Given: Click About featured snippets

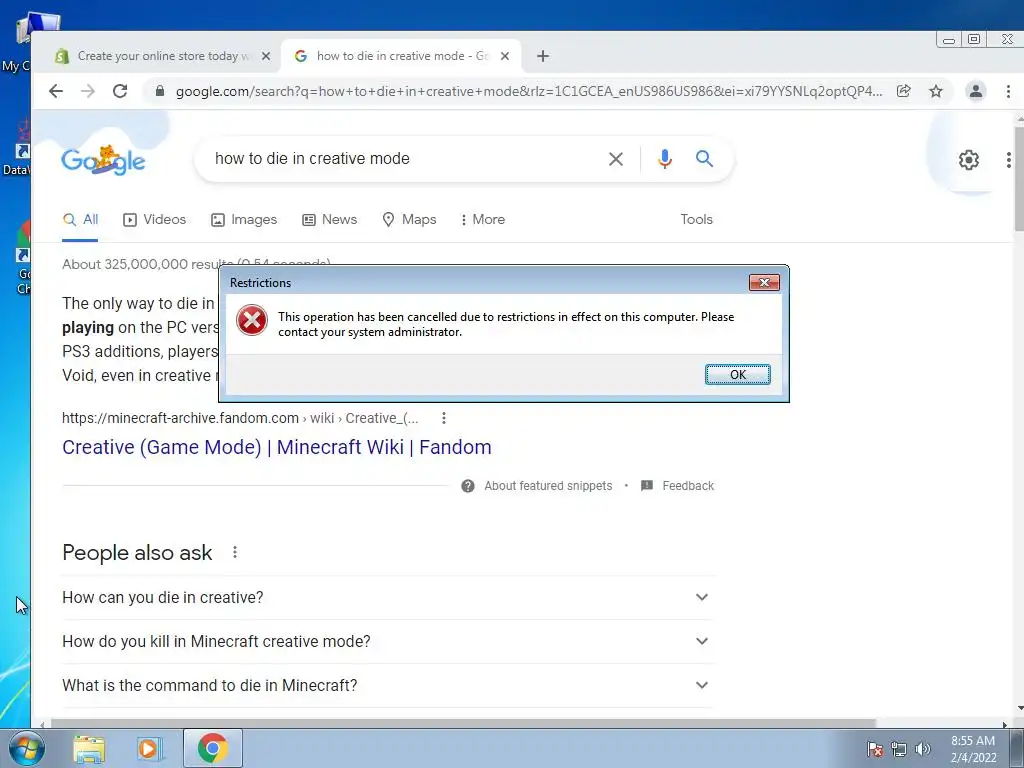Looking at the screenshot, I should pyautogui.click(x=548, y=486).
